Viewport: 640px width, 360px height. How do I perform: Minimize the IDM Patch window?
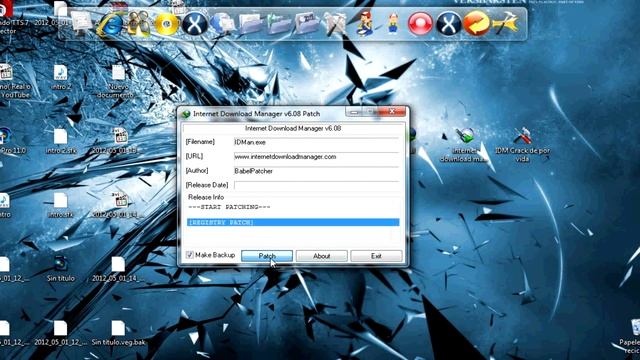(x=354, y=111)
